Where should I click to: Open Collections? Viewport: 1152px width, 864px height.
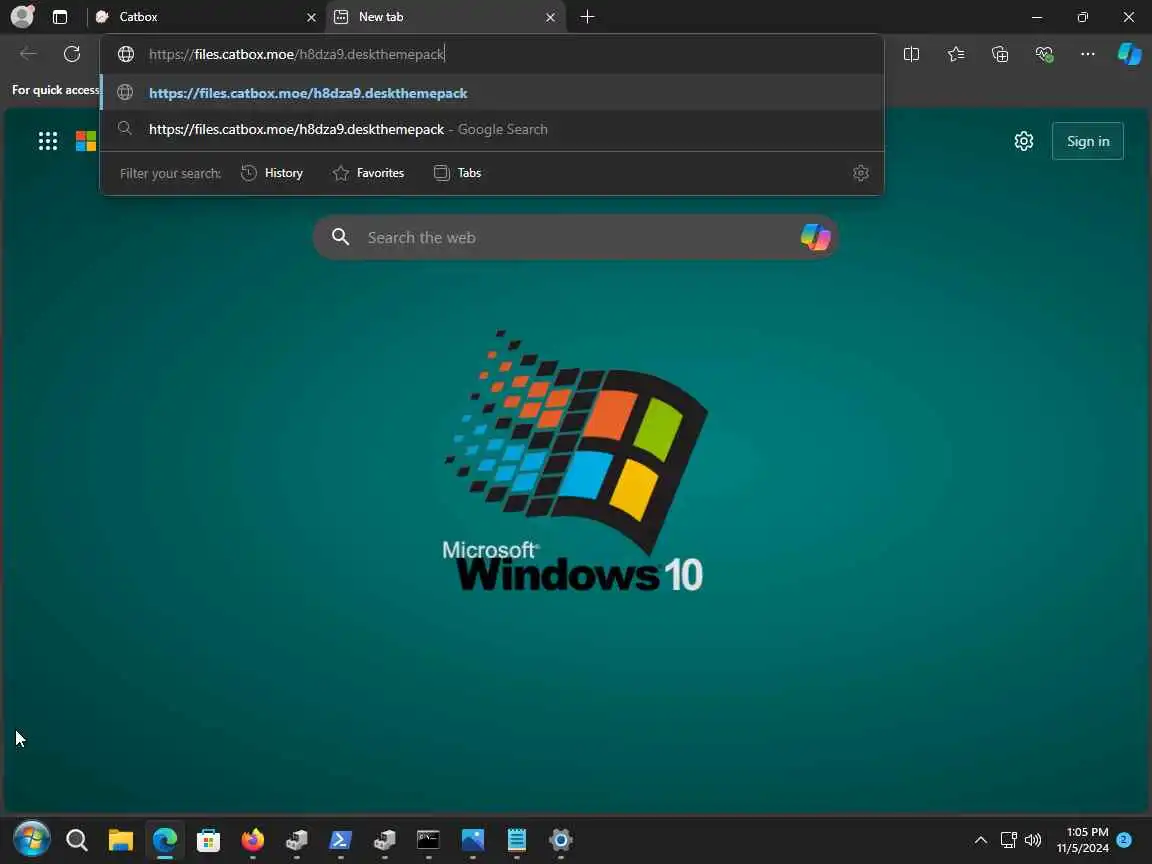click(x=1000, y=54)
